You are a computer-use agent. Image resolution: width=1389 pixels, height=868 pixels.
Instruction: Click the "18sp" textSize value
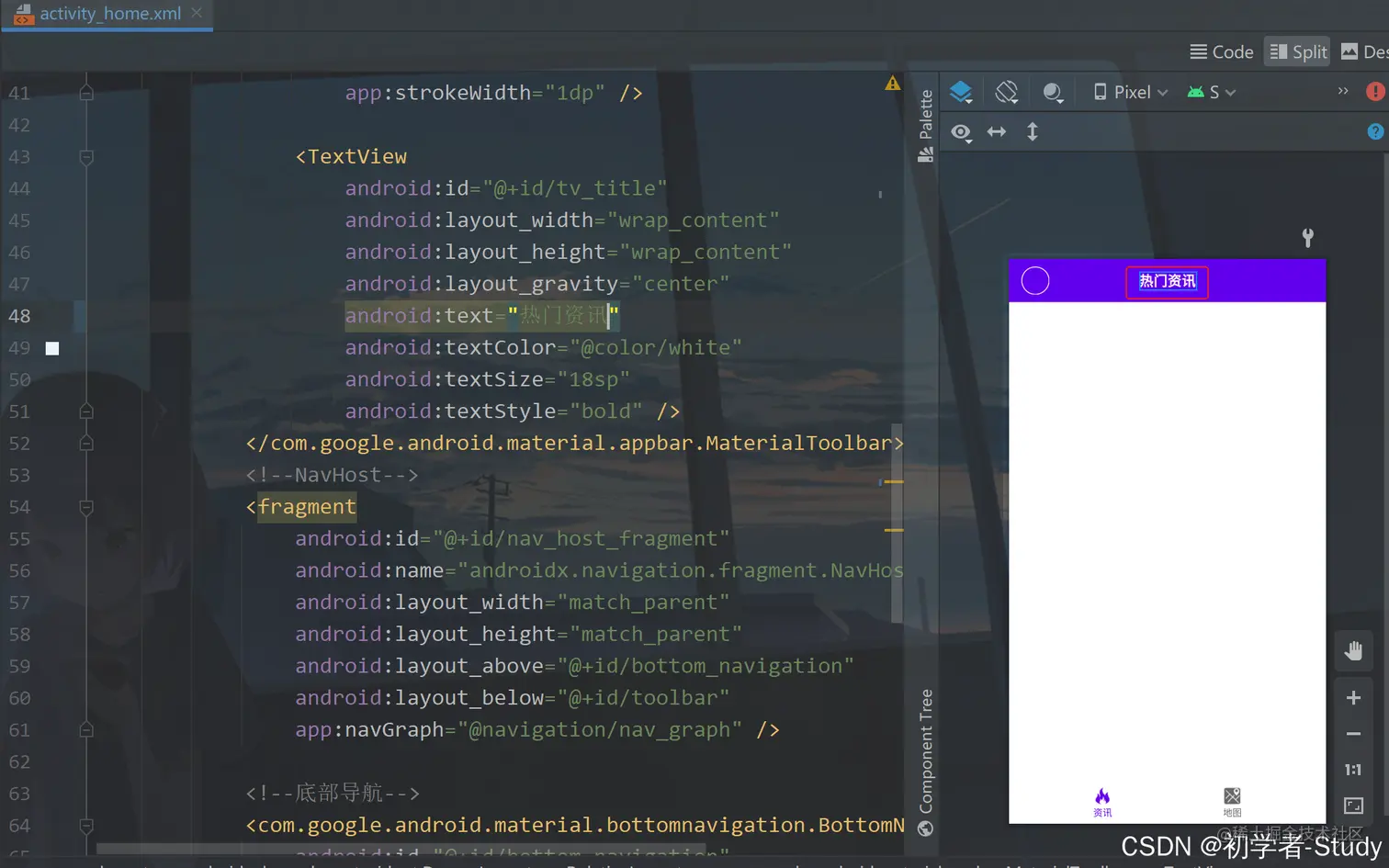593,379
